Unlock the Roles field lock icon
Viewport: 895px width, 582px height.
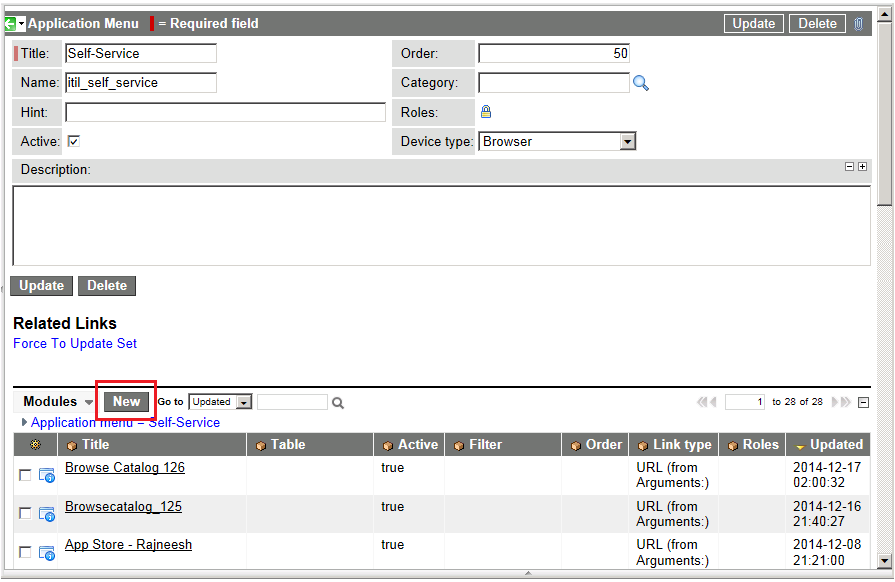[x=486, y=112]
